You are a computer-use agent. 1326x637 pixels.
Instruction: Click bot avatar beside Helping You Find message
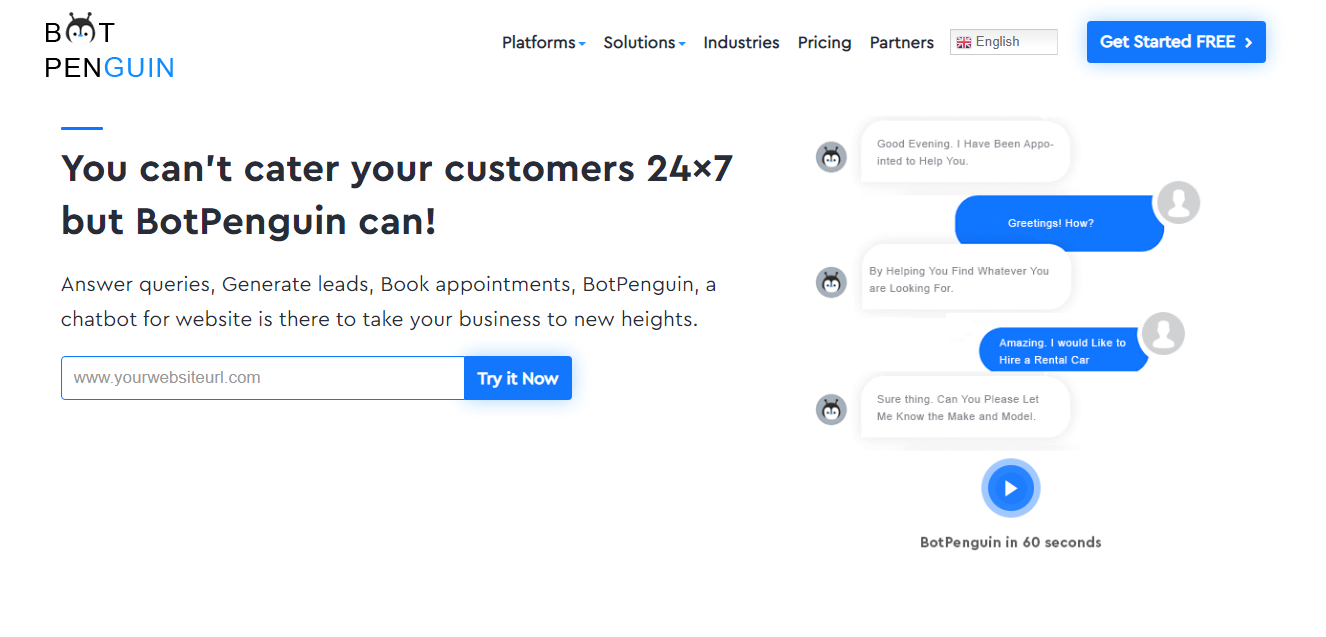tap(831, 282)
